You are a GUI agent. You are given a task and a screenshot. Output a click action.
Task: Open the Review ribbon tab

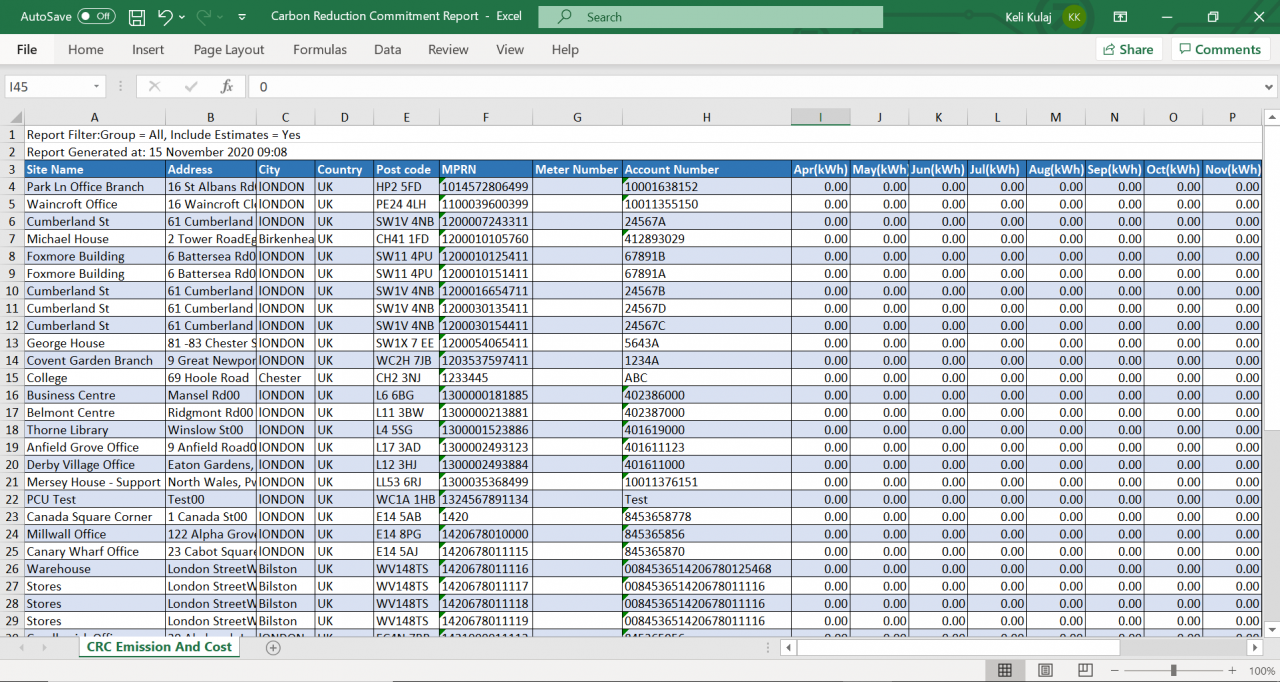(x=447, y=49)
